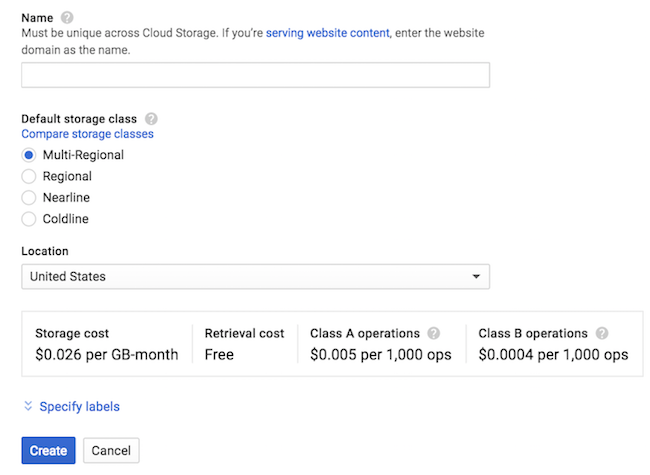This screenshot has width=650, height=475.
Task: Select the Multi-Regional storage class
Action: [29, 155]
